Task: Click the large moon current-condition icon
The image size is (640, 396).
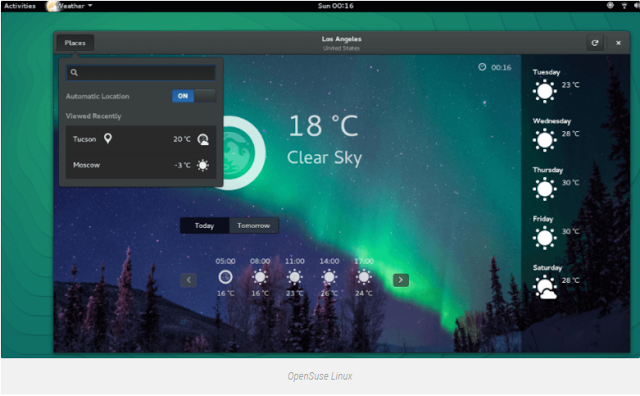Action: tap(244, 153)
